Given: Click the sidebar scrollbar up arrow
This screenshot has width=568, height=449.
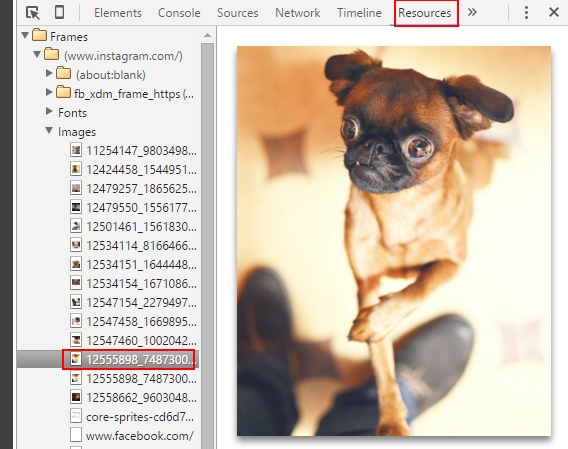Looking at the screenshot, I should (208, 36).
